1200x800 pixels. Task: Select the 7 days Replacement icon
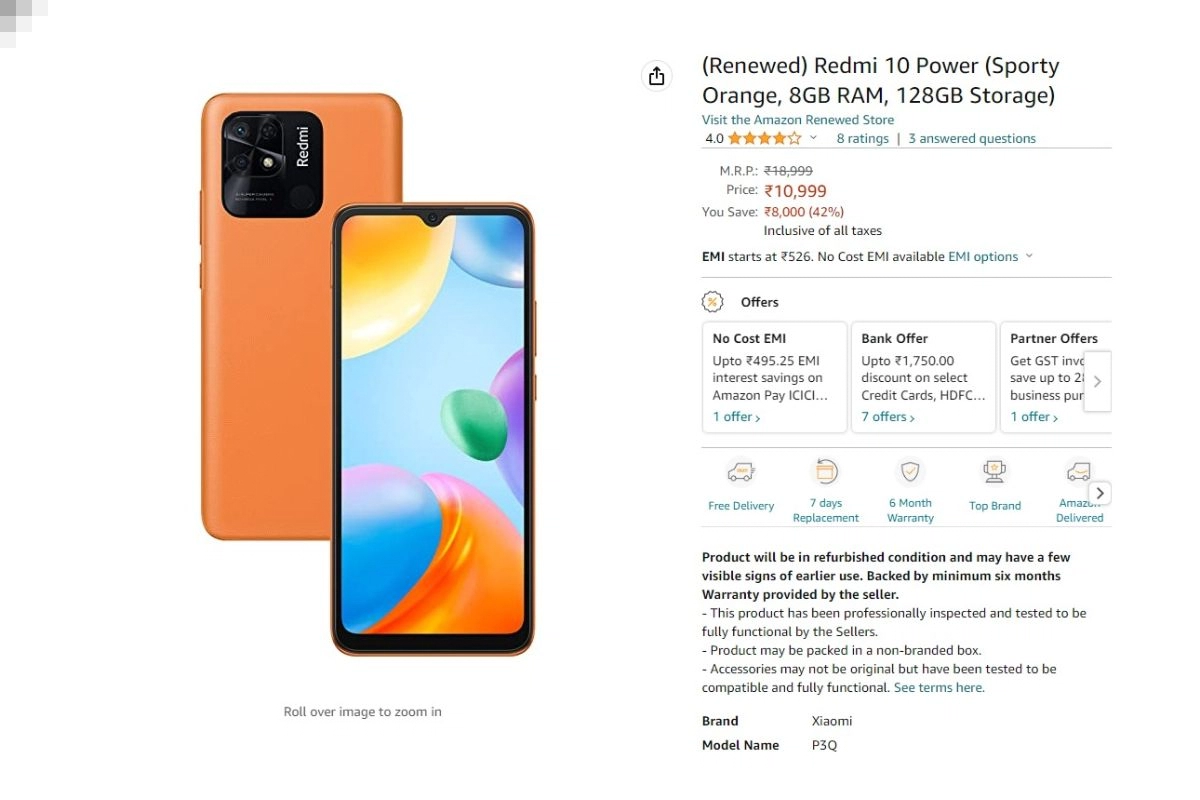click(826, 471)
